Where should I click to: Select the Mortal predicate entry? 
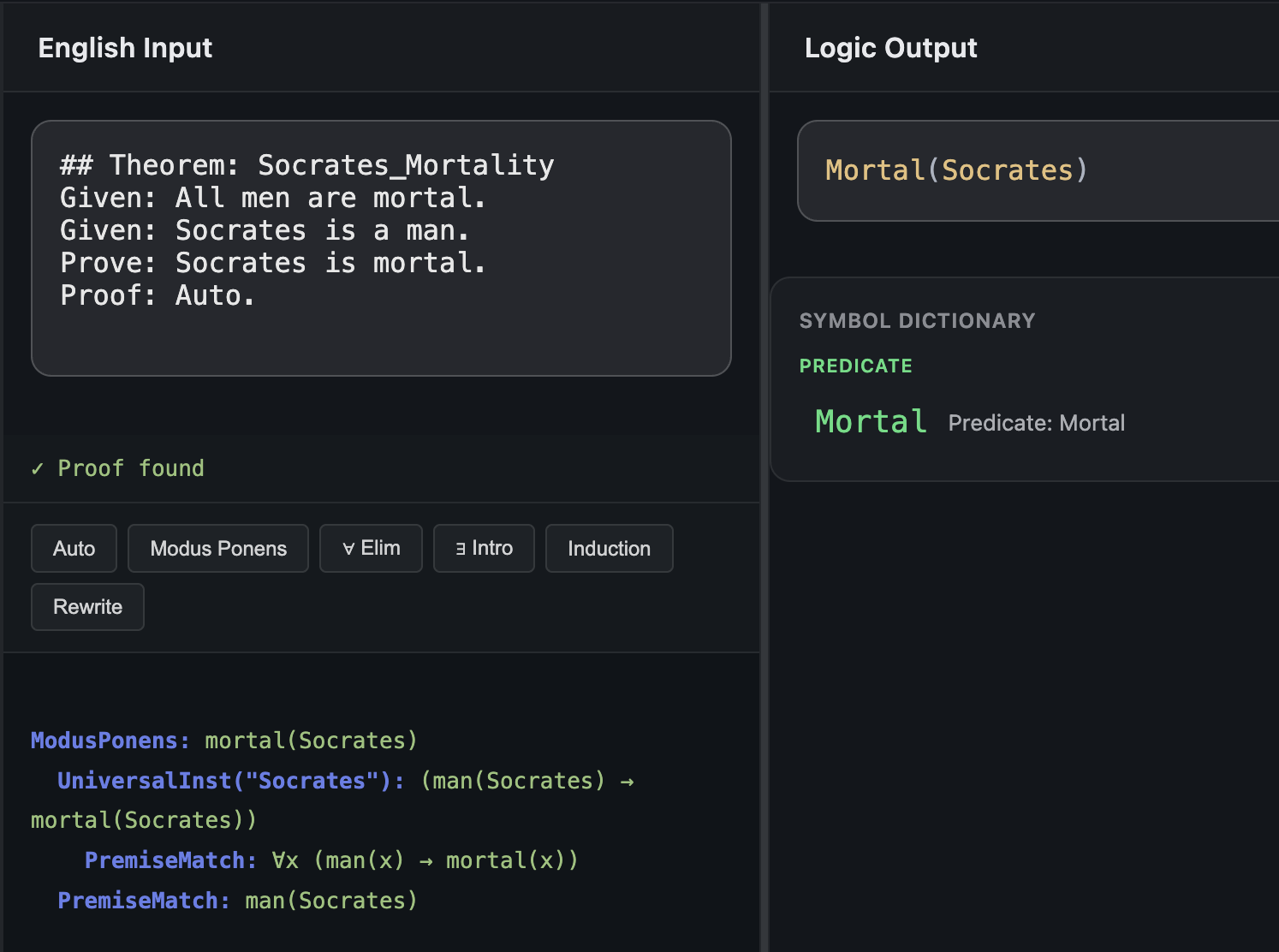tap(870, 421)
